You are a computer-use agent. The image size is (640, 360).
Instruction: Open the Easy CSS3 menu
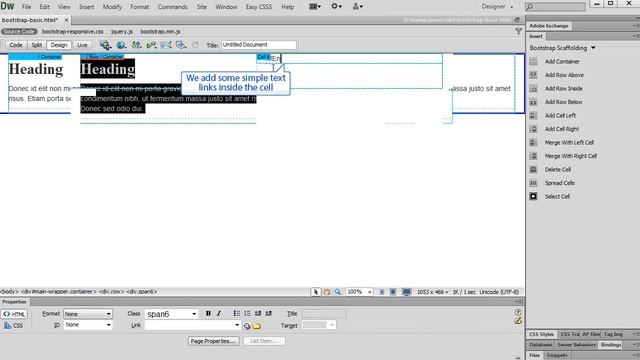(x=258, y=7)
